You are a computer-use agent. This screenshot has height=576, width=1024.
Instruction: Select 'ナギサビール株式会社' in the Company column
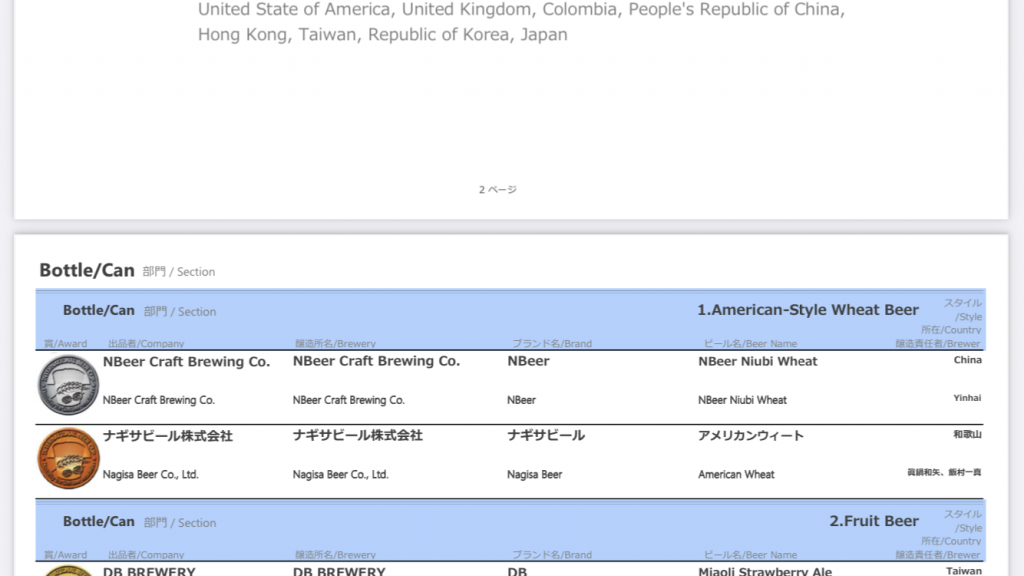[x=168, y=436]
